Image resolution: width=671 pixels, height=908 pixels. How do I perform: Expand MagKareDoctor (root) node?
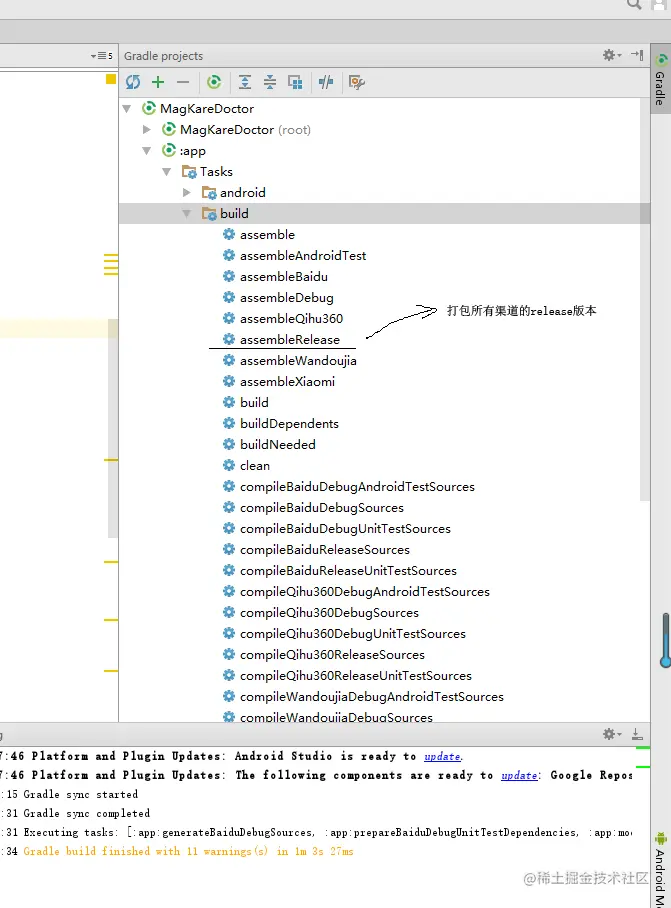tap(147, 130)
